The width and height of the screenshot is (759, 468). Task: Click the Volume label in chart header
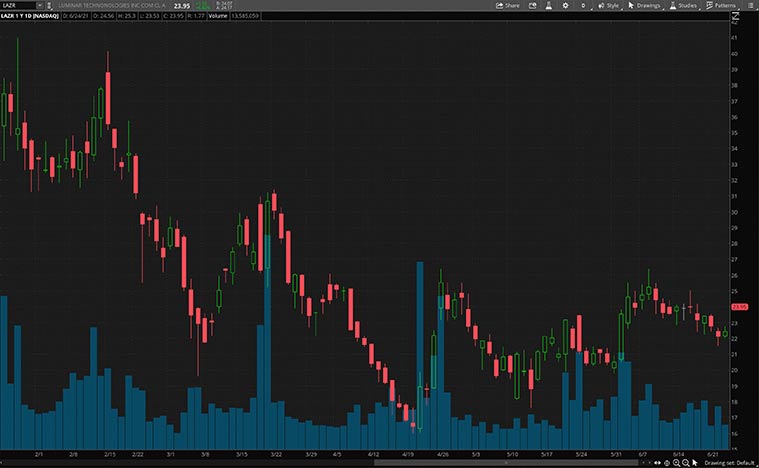pos(220,16)
